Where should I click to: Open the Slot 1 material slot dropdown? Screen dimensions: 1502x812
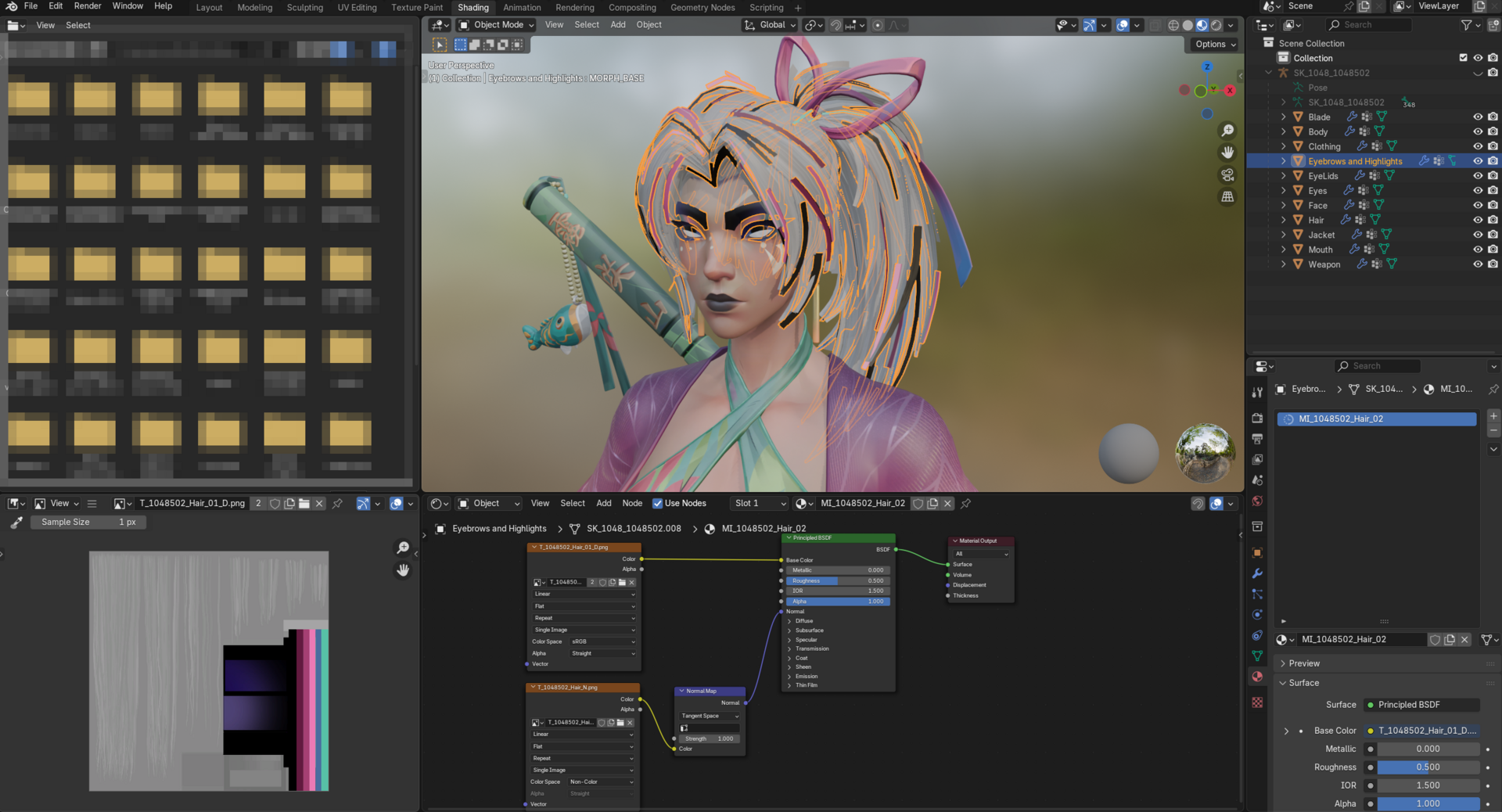760,504
